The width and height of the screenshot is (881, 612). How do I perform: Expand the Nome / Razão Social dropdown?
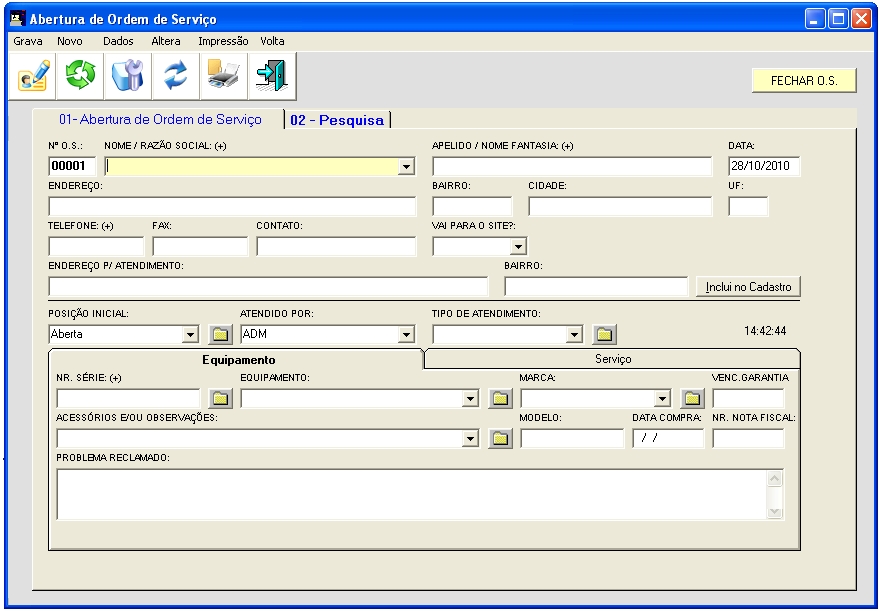407,167
